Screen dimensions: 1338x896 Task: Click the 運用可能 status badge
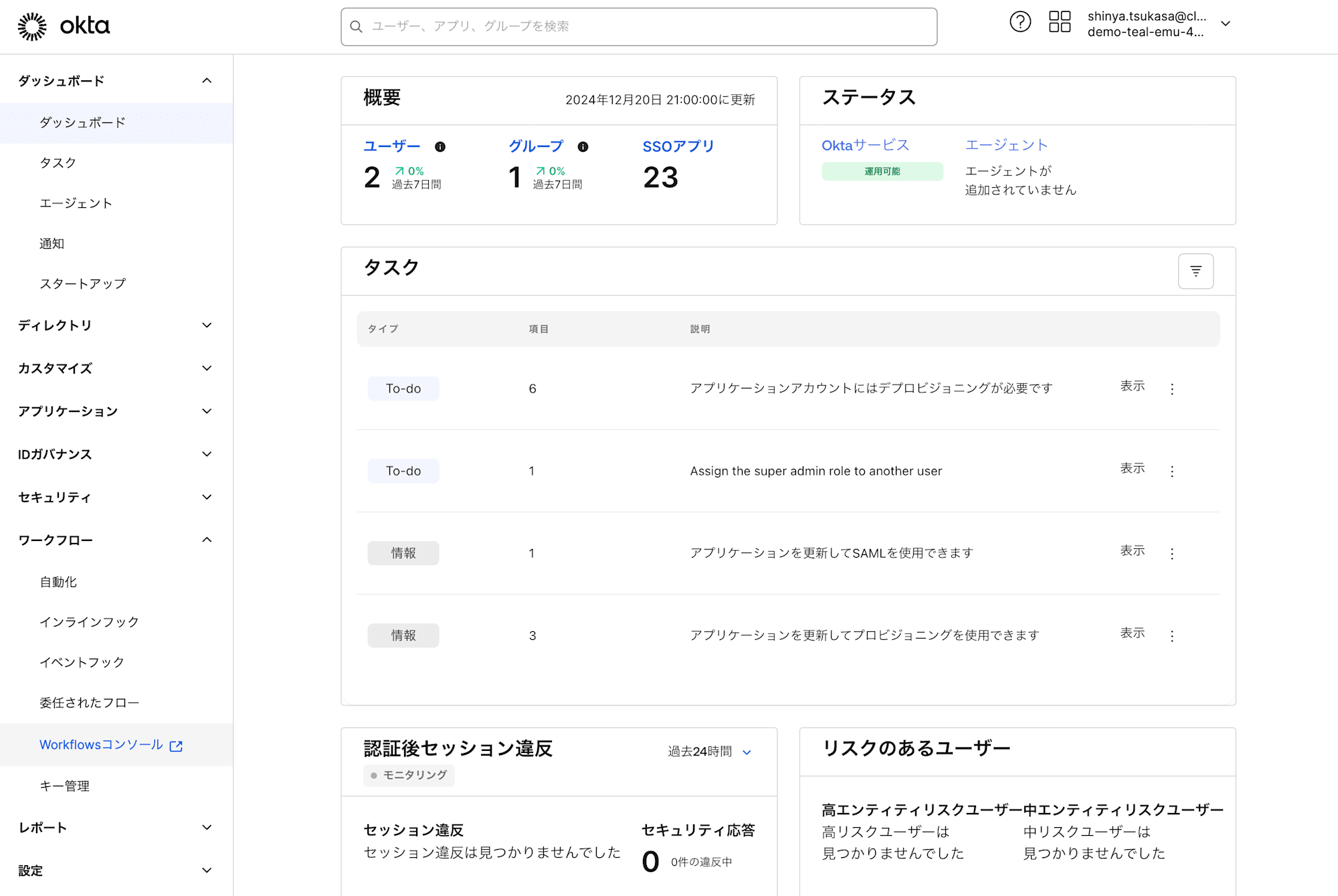882,172
